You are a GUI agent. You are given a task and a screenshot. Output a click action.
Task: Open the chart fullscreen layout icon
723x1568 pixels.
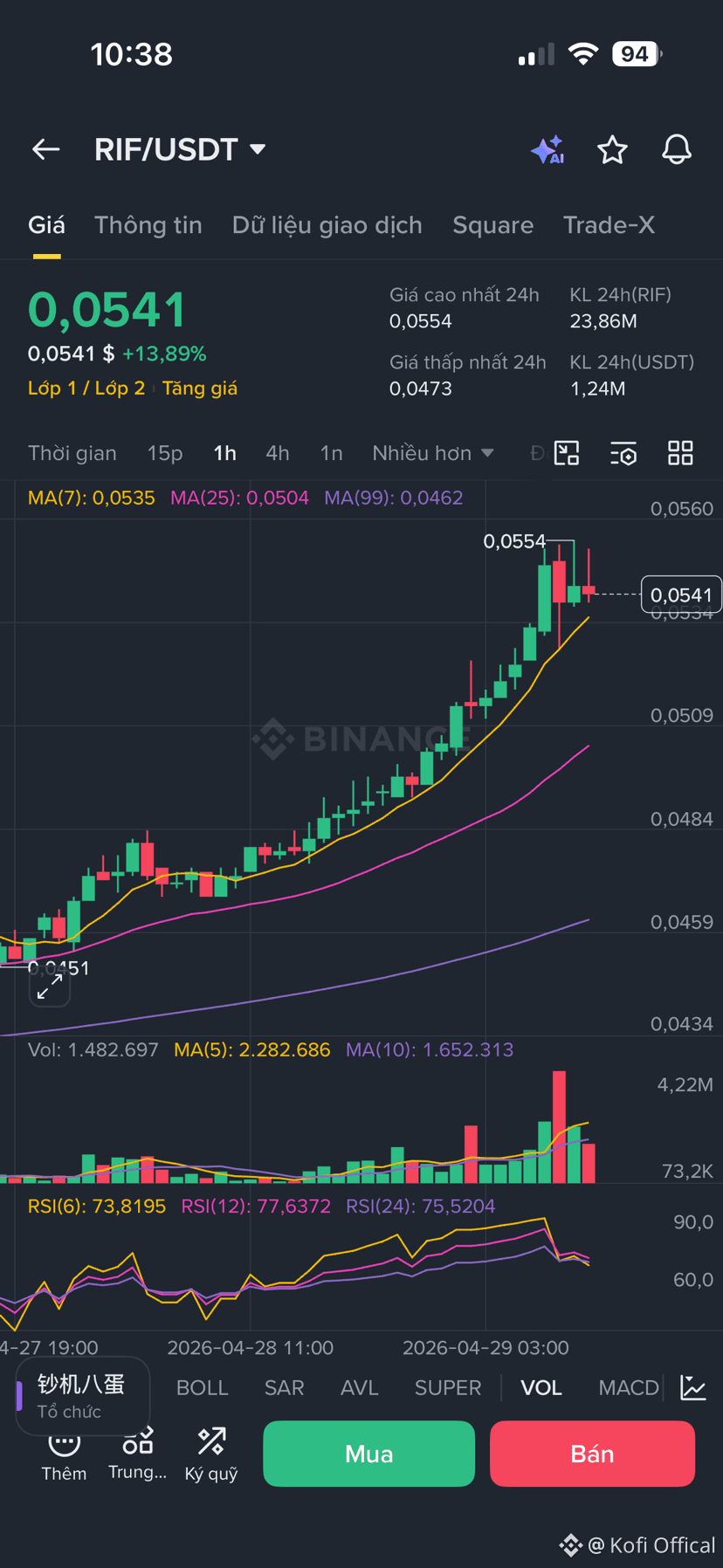click(567, 453)
